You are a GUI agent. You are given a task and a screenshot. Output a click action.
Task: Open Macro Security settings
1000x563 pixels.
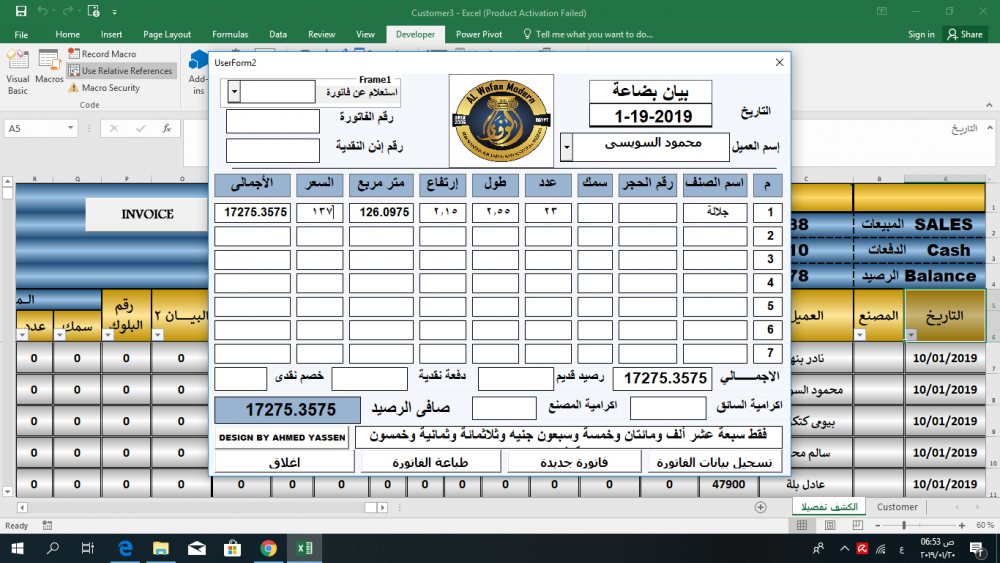point(104,88)
